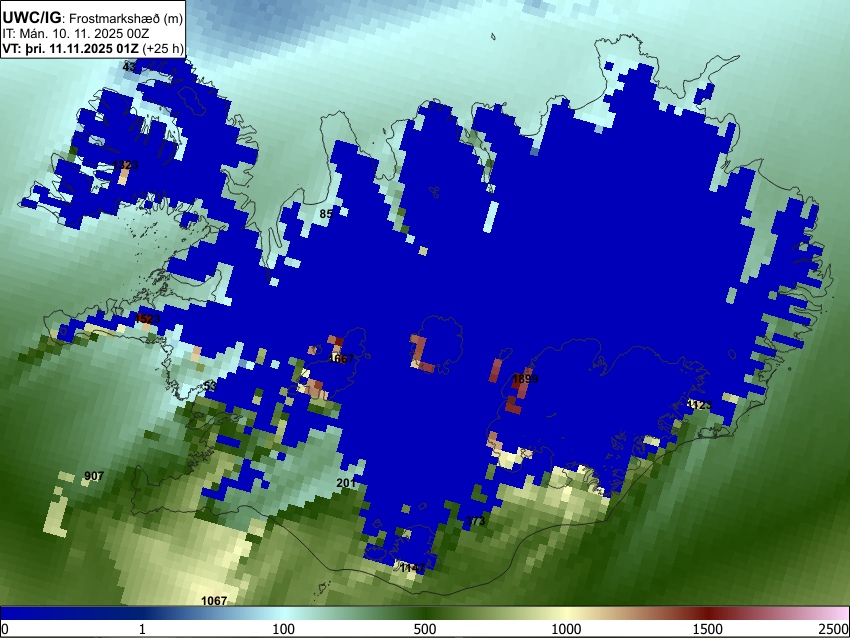The image size is (850, 638).
Task: Click the 0 tick label on the color scale
Action: click(x=5, y=629)
